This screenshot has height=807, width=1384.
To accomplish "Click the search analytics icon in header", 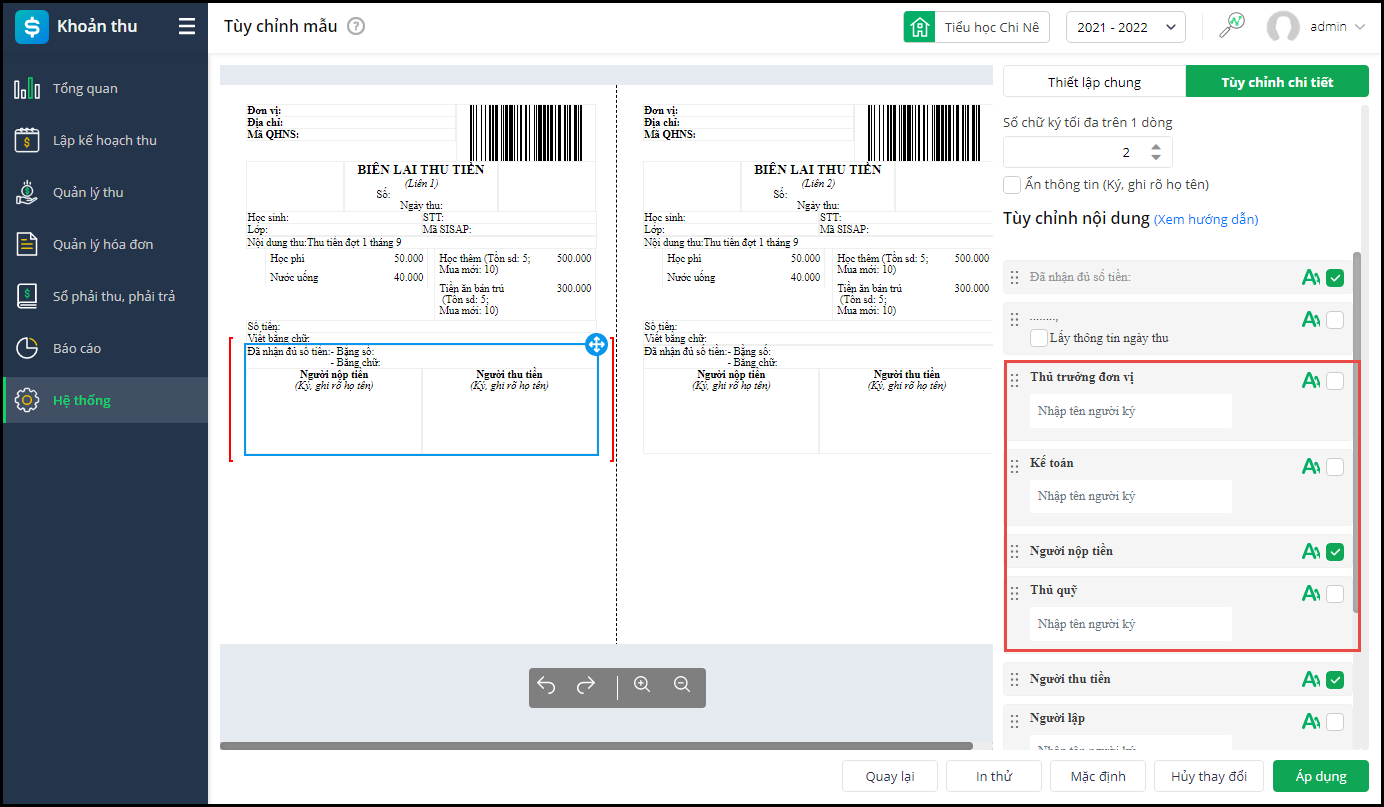I will tap(1232, 27).
